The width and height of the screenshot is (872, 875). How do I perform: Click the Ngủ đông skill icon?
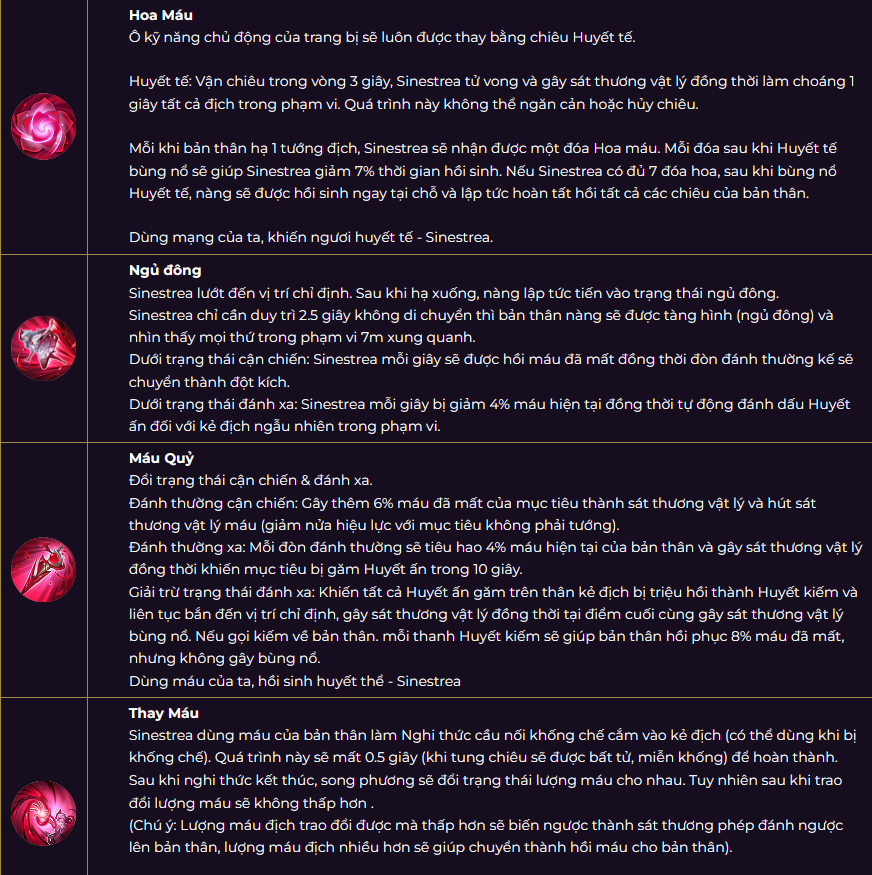(x=43, y=348)
